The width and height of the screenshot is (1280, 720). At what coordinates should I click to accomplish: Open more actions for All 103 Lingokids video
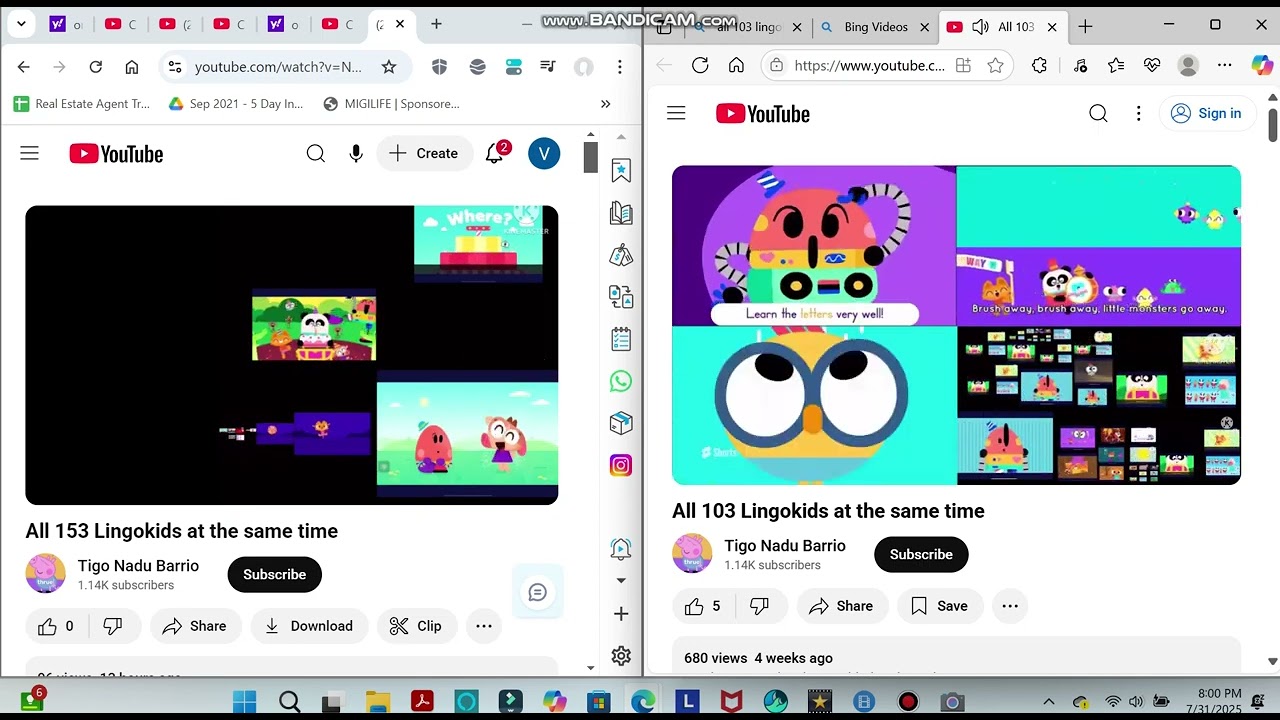tap(1010, 606)
